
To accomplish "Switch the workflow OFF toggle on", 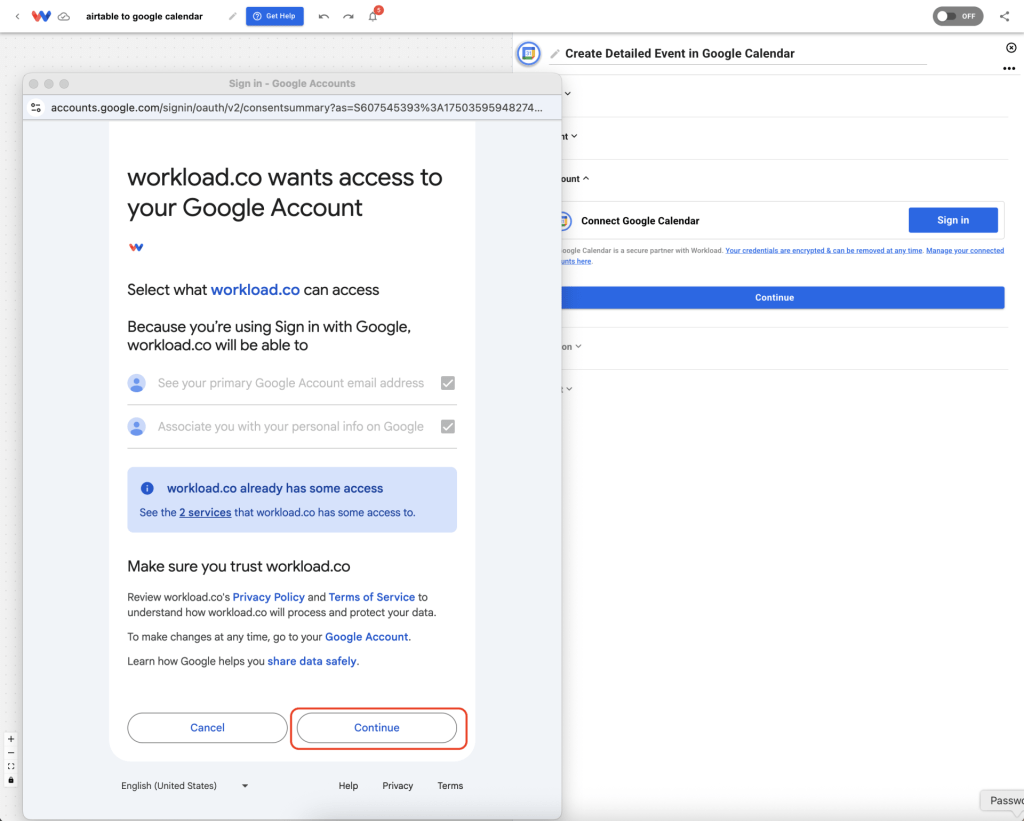I will tap(957, 16).
